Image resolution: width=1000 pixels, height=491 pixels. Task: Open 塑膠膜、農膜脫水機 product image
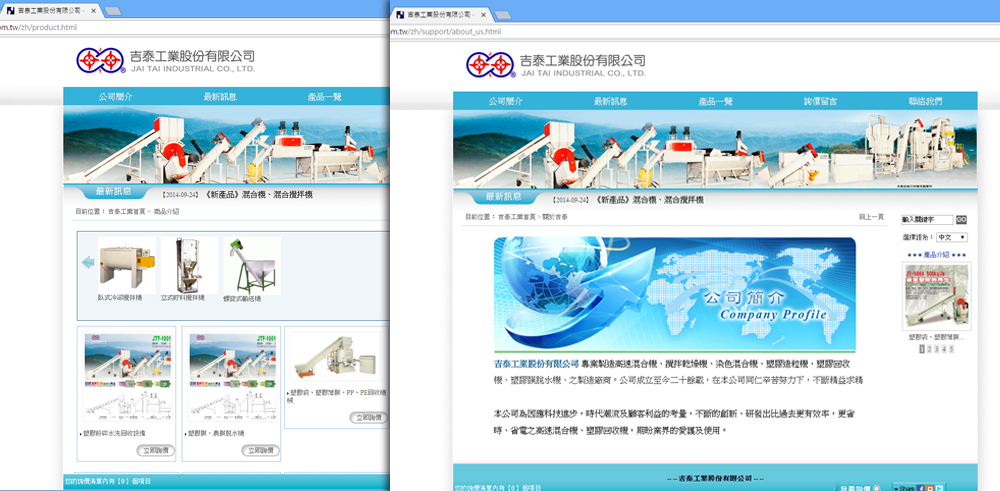234,376
